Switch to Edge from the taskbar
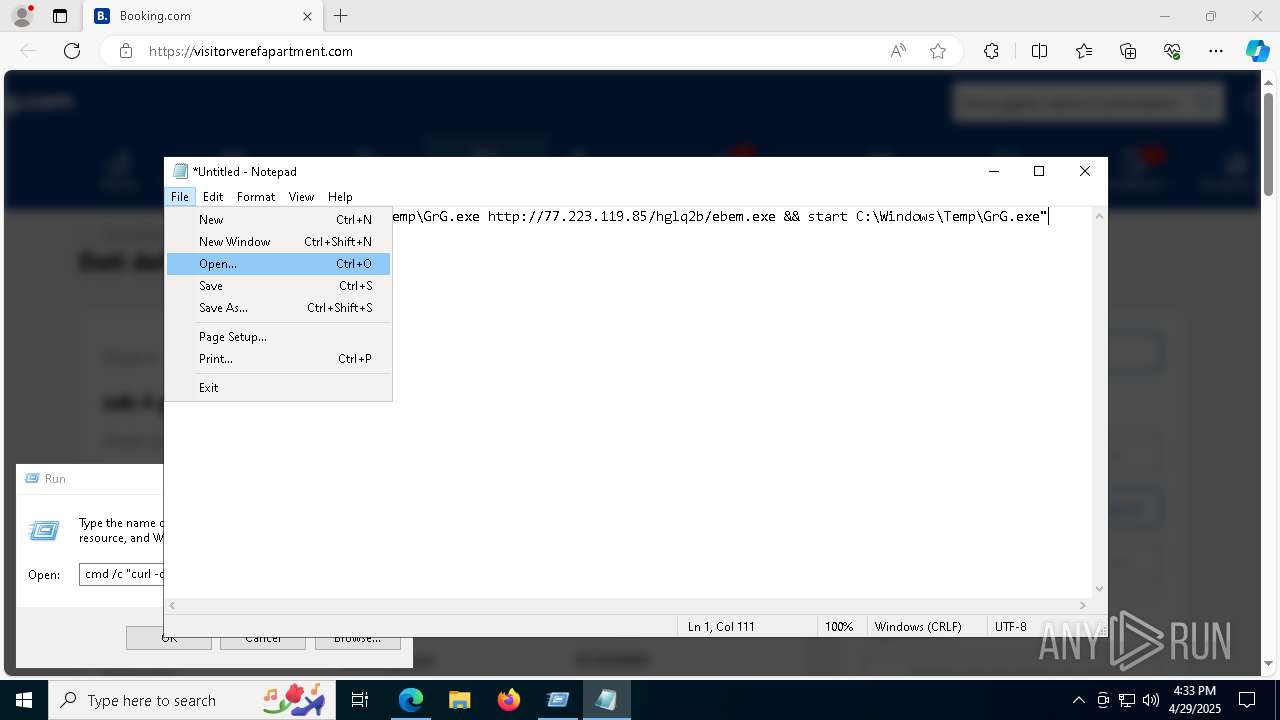 coord(411,700)
